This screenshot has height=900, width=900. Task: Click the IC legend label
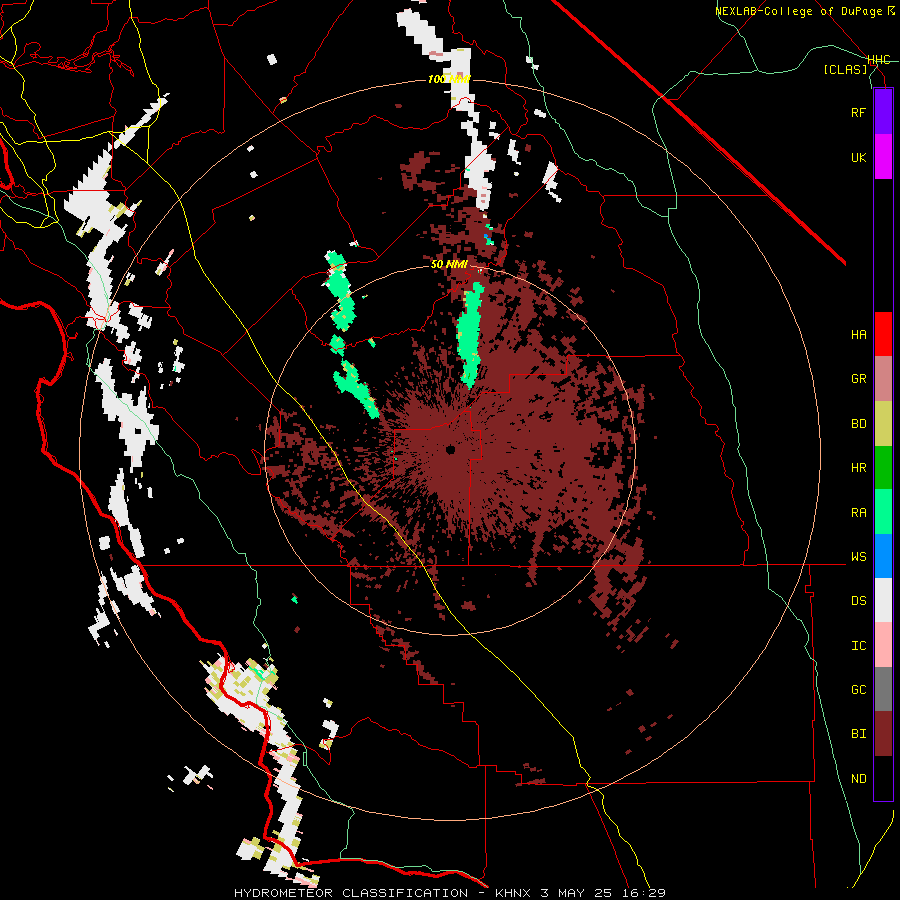858,646
